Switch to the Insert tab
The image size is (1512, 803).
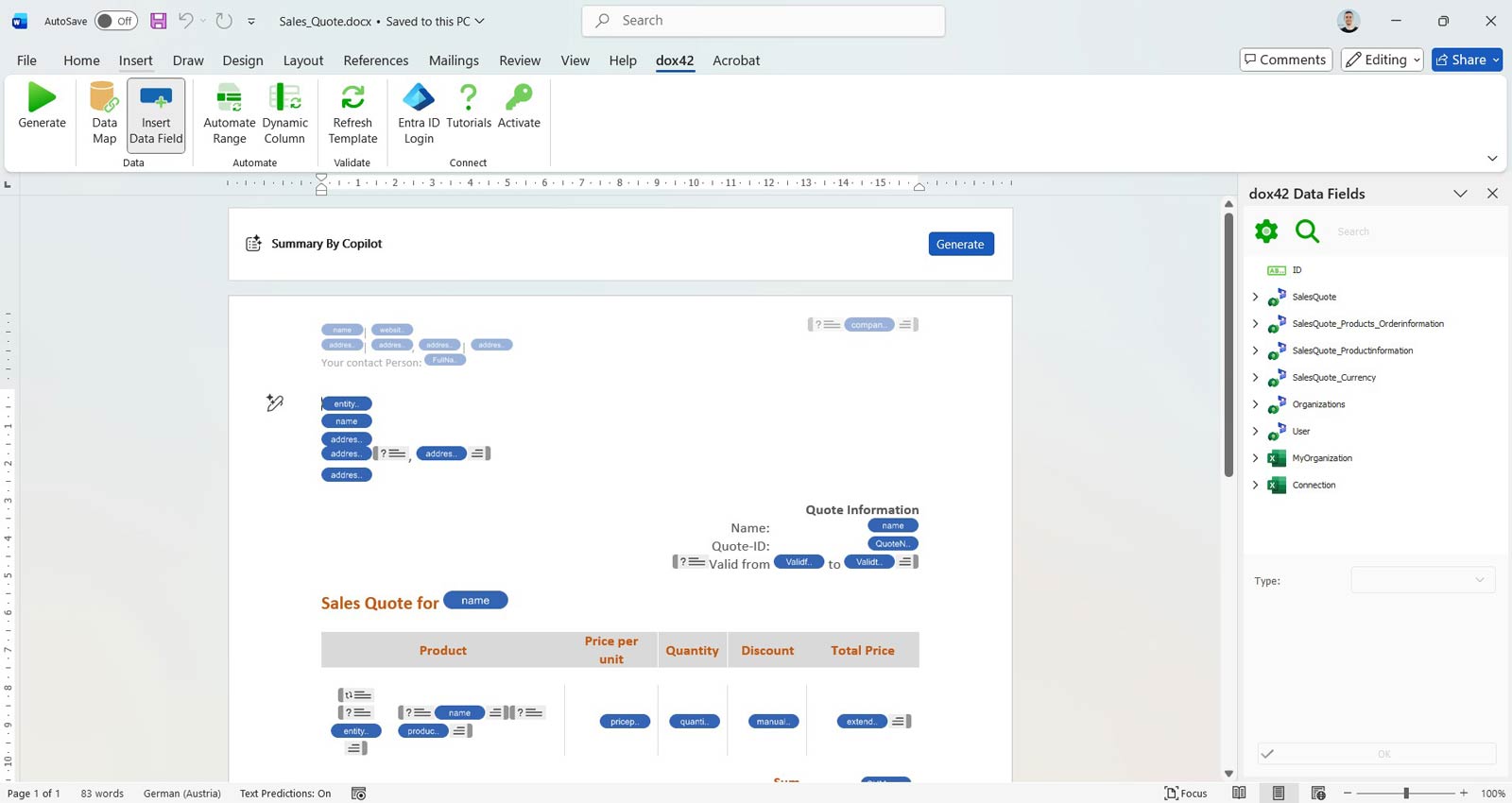[x=135, y=60]
